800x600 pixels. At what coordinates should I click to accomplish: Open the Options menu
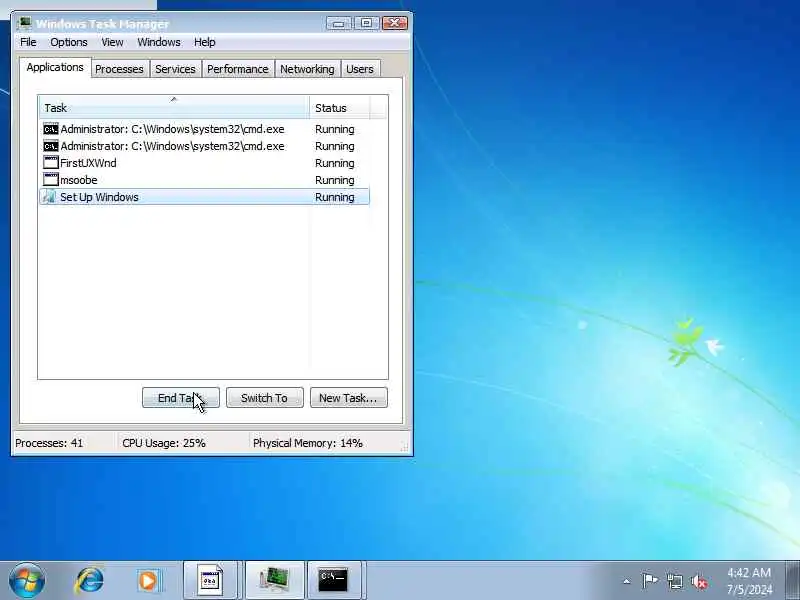pyautogui.click(x=68, y=42)
